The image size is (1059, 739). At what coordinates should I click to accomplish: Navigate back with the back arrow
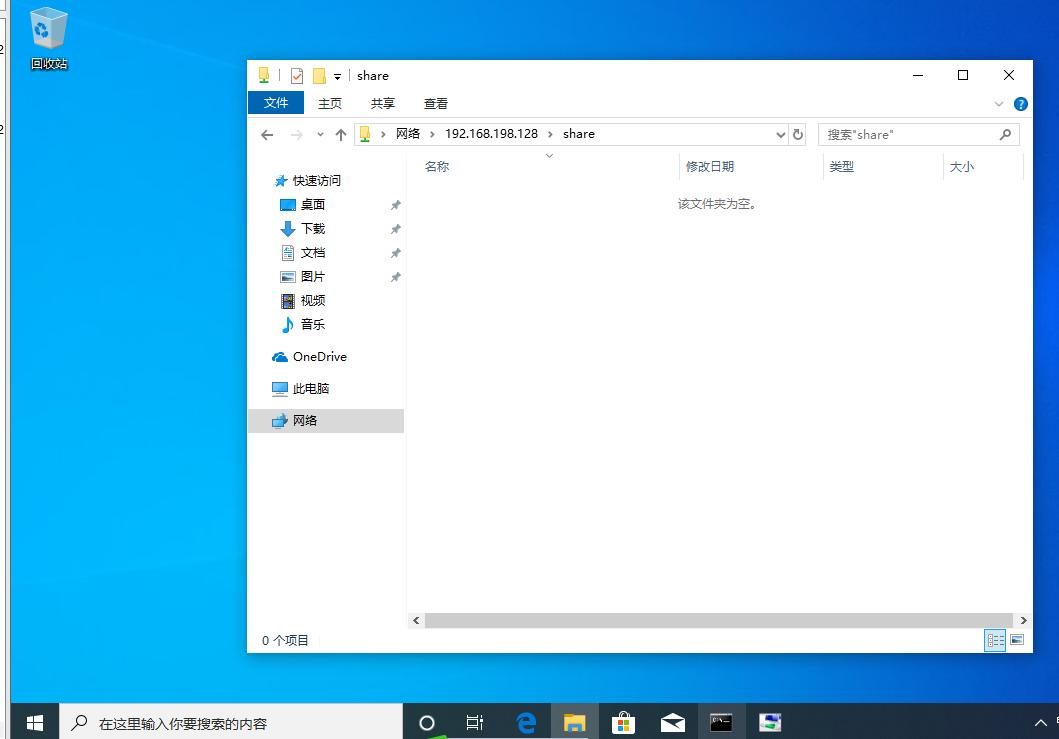[x=267, y=134]
